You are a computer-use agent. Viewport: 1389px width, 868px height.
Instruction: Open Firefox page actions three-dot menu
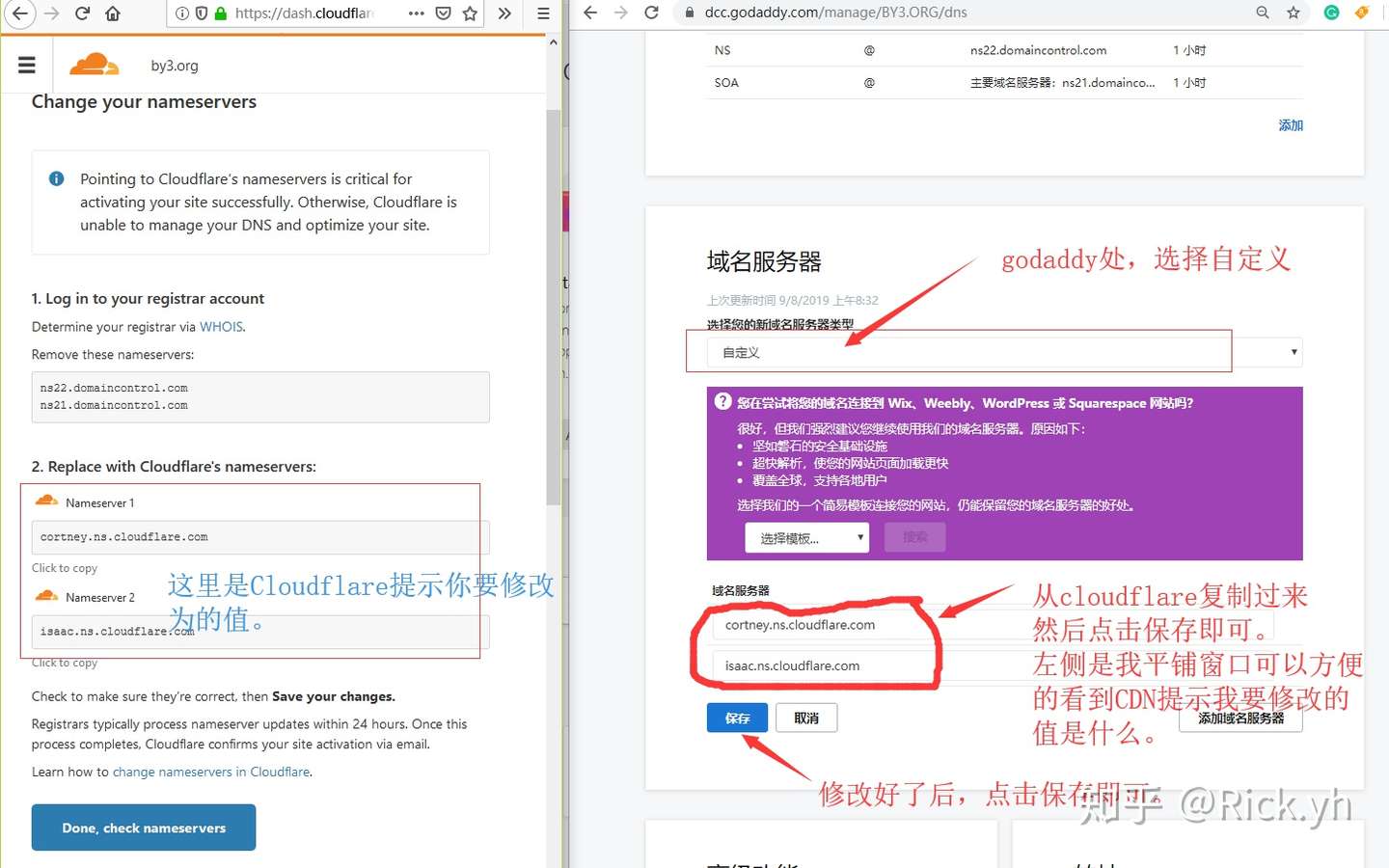click(417, 14)
